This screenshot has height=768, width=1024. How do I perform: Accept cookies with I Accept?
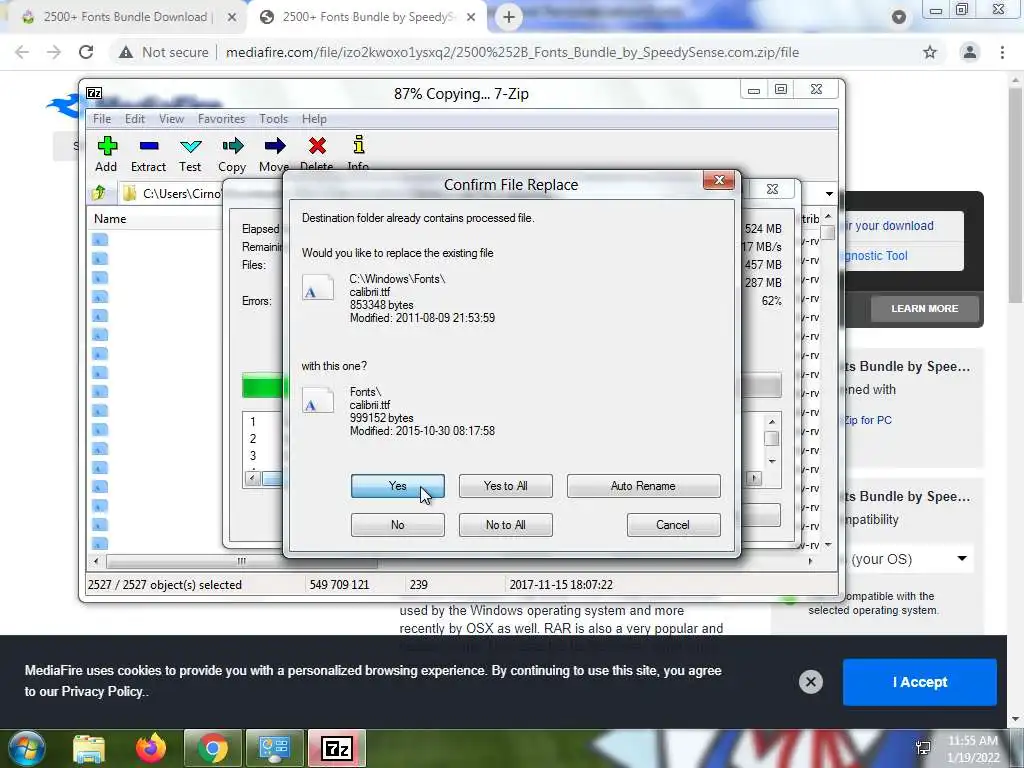point(920,682)
